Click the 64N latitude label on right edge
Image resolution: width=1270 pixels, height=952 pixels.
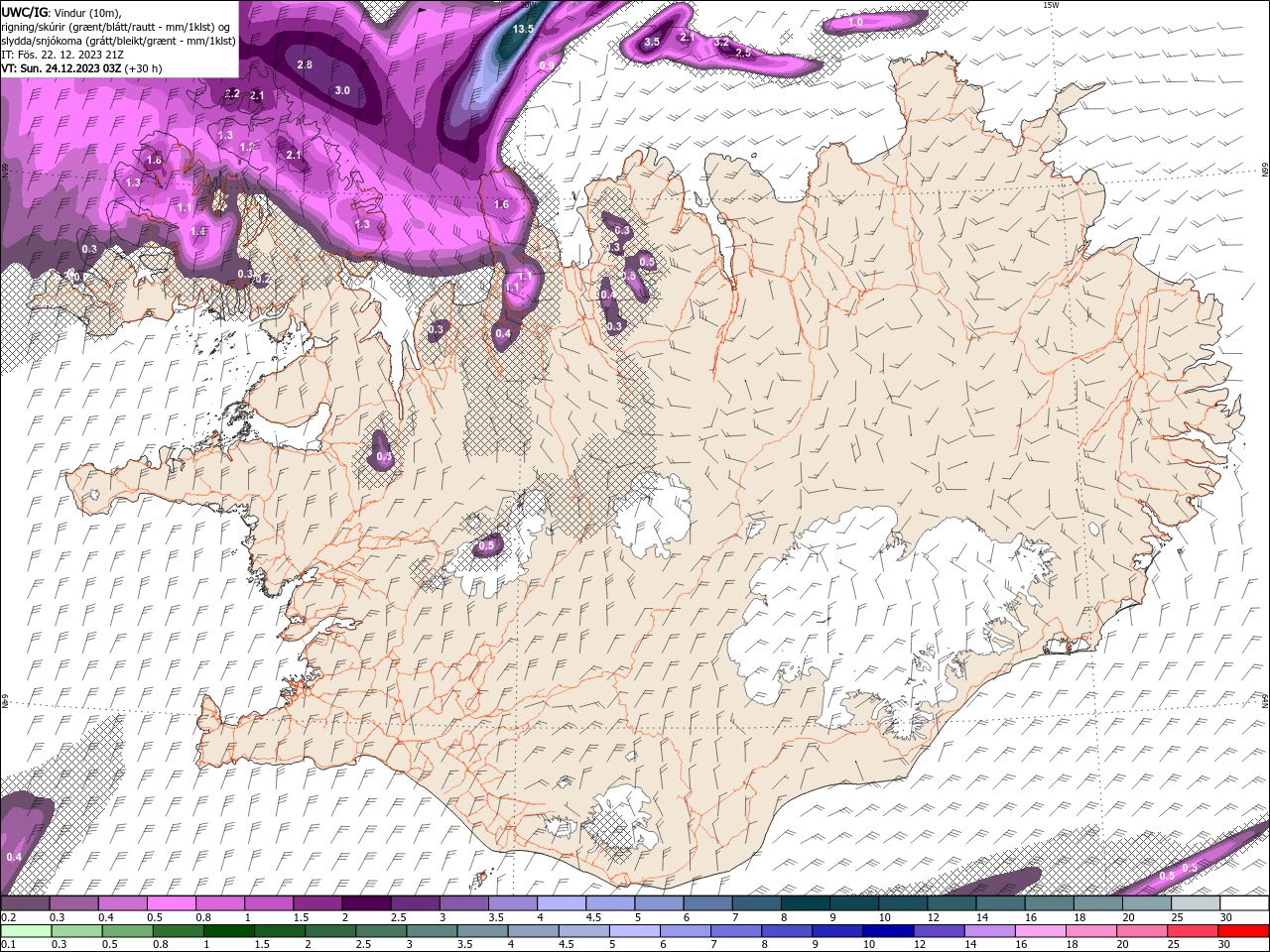pyautogui.click(x=1265, y=700)
